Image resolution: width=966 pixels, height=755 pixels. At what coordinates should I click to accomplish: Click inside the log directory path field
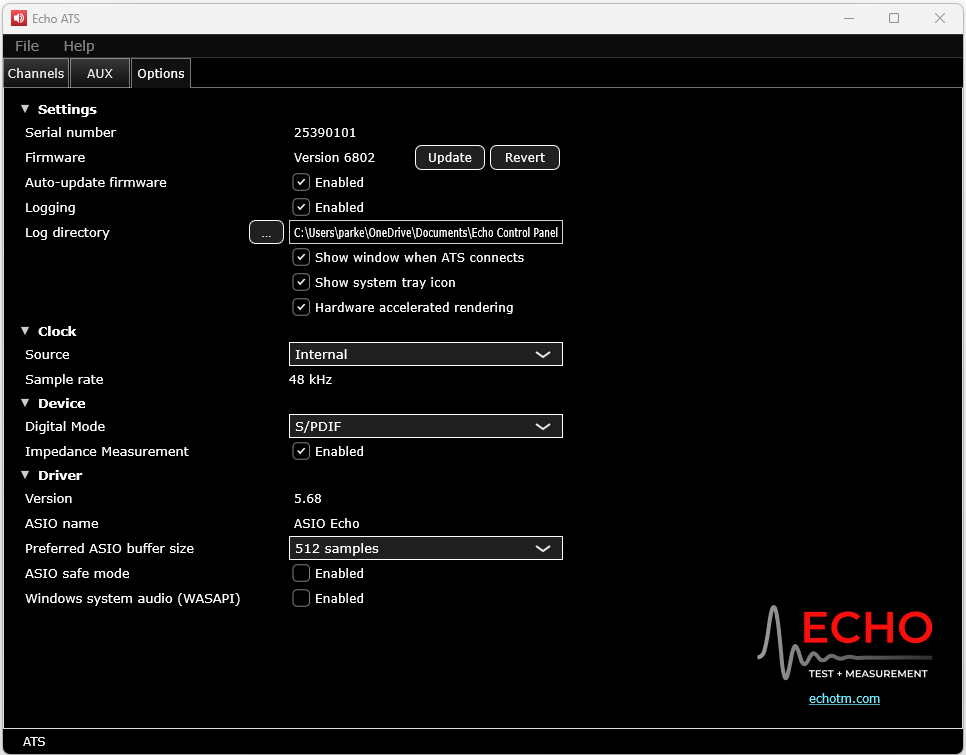pos(425,232)
